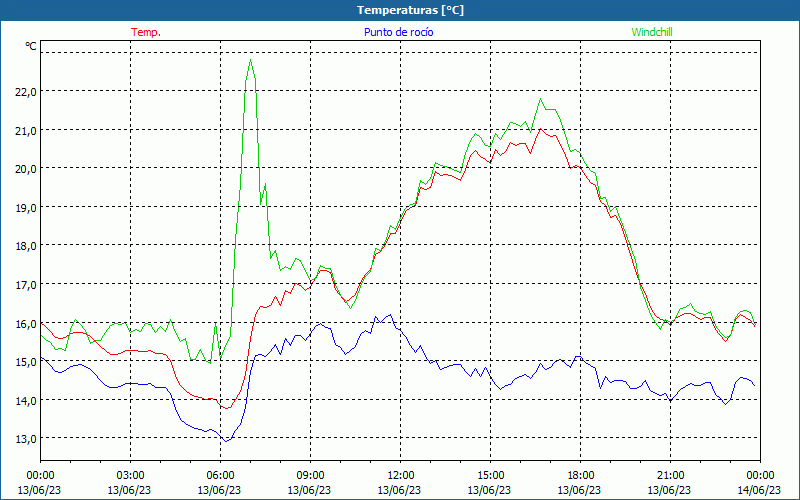
Task: Click the 22,0 y-axis value
Action: 26,92
